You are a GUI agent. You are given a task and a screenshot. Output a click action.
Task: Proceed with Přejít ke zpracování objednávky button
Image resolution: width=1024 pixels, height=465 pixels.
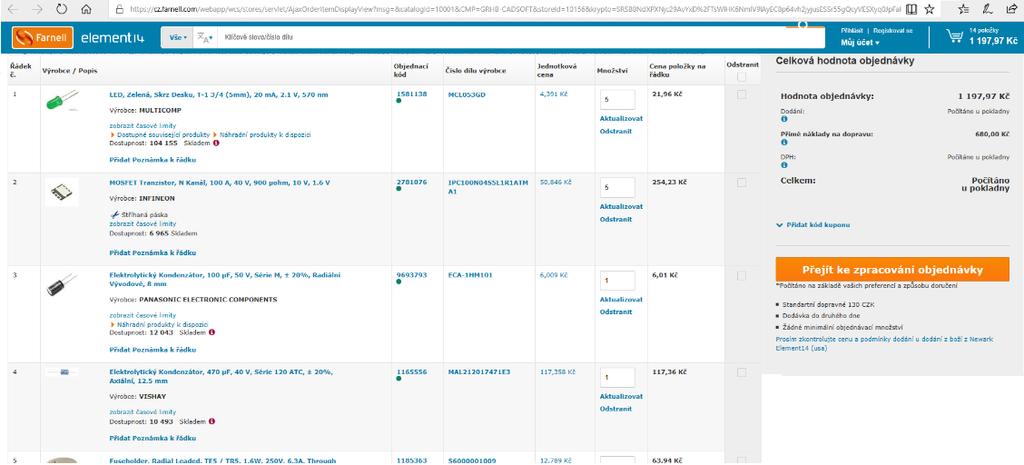click(892, 269)
